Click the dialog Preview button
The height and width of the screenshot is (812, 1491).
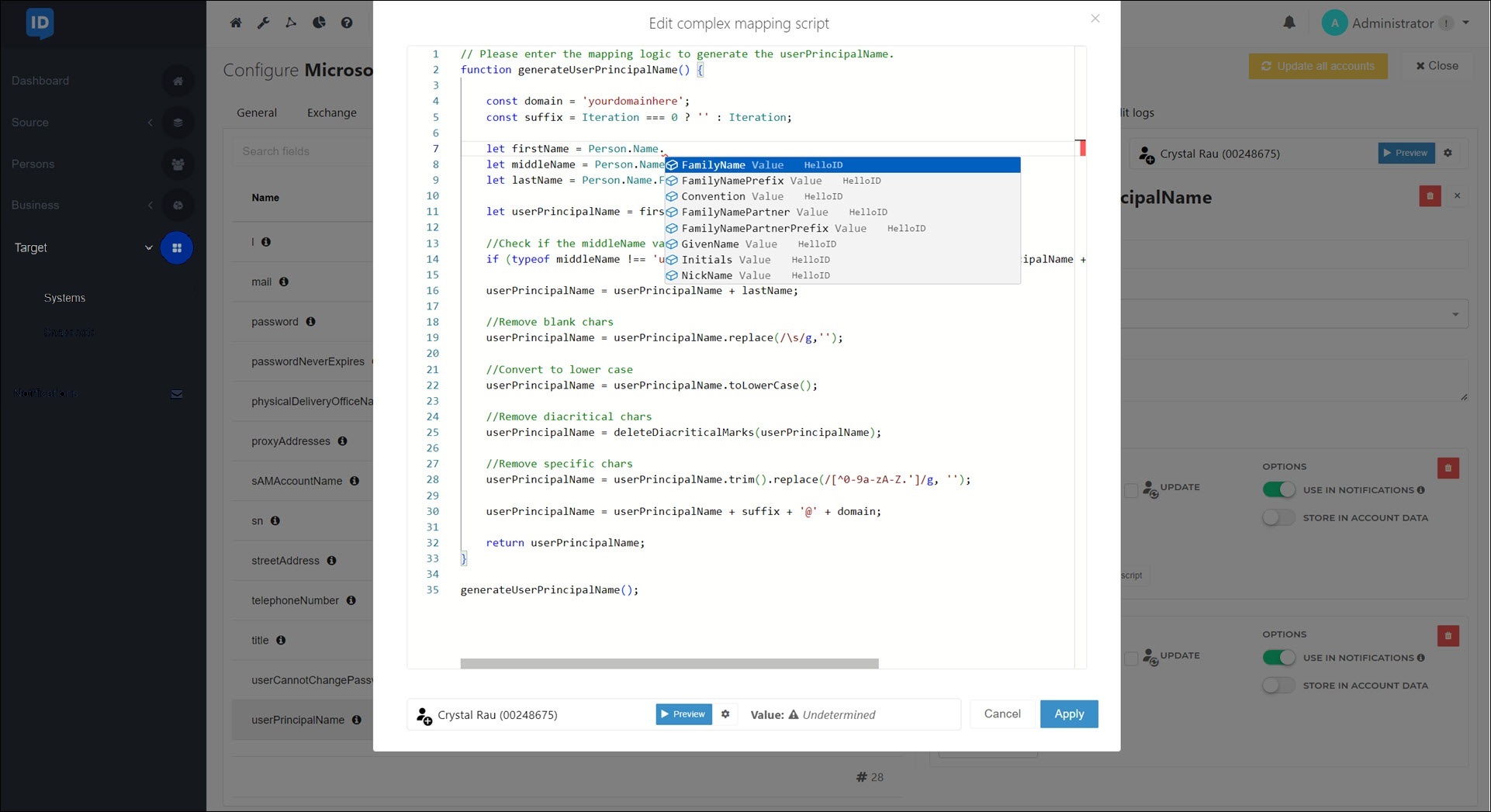click(683, 714)
